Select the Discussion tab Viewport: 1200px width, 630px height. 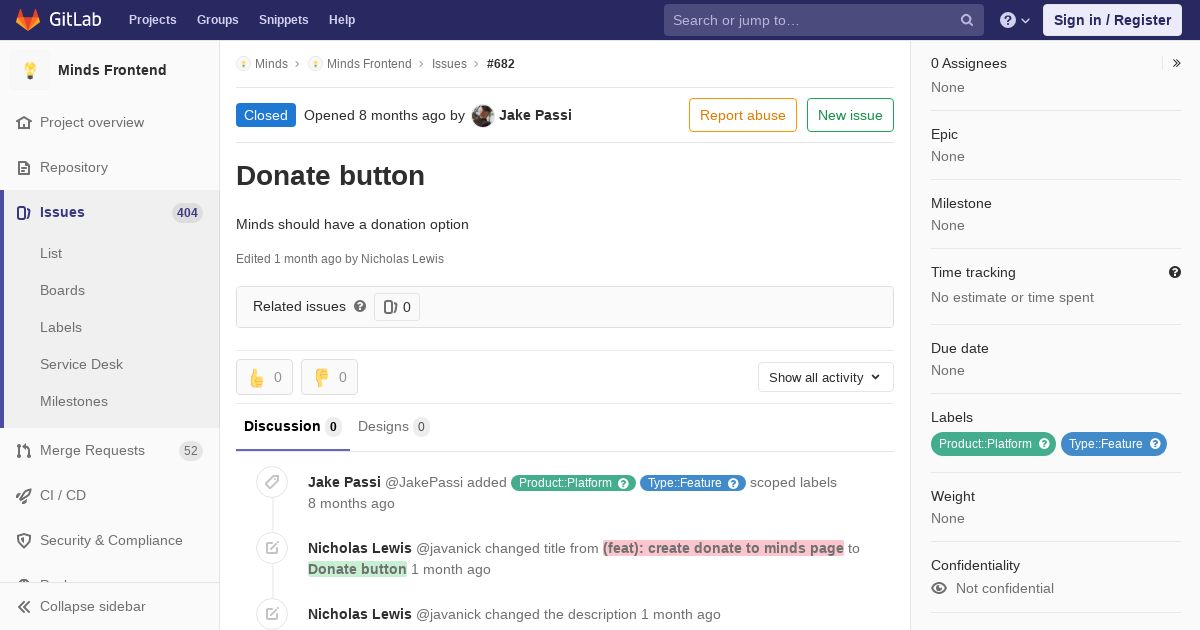pos(291,426)
